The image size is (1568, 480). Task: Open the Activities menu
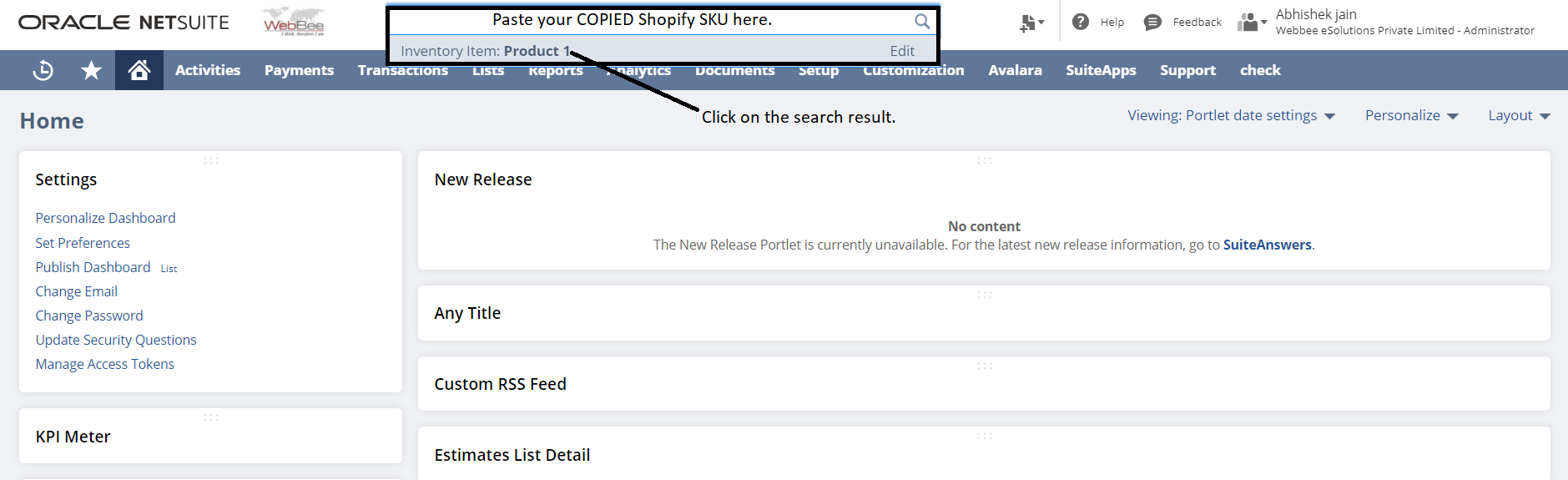point(208,70)
